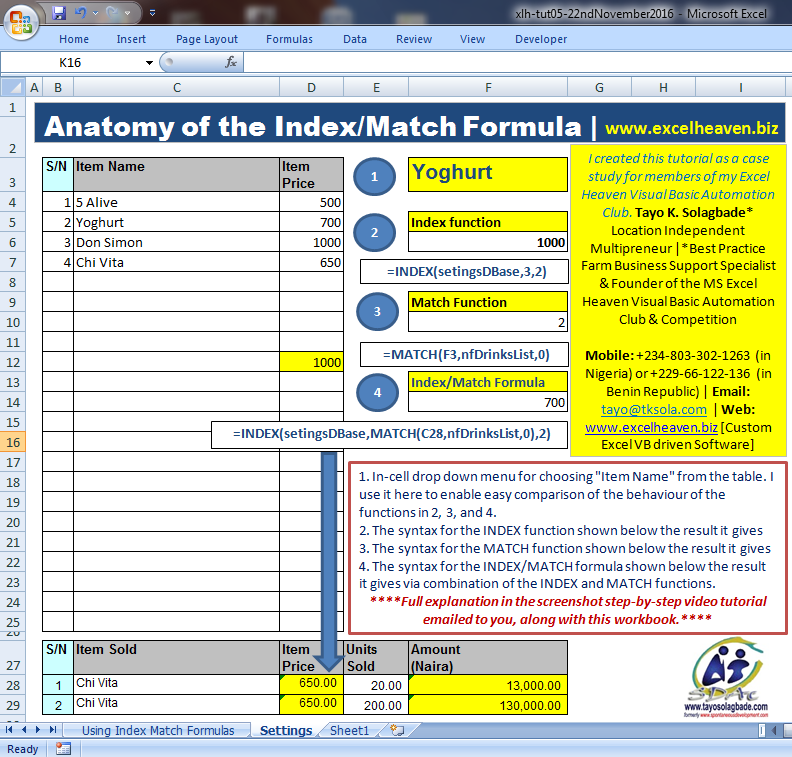Open the Insert ribbon tab
Screen dimensions: 792x757
(x=131, y=39)
